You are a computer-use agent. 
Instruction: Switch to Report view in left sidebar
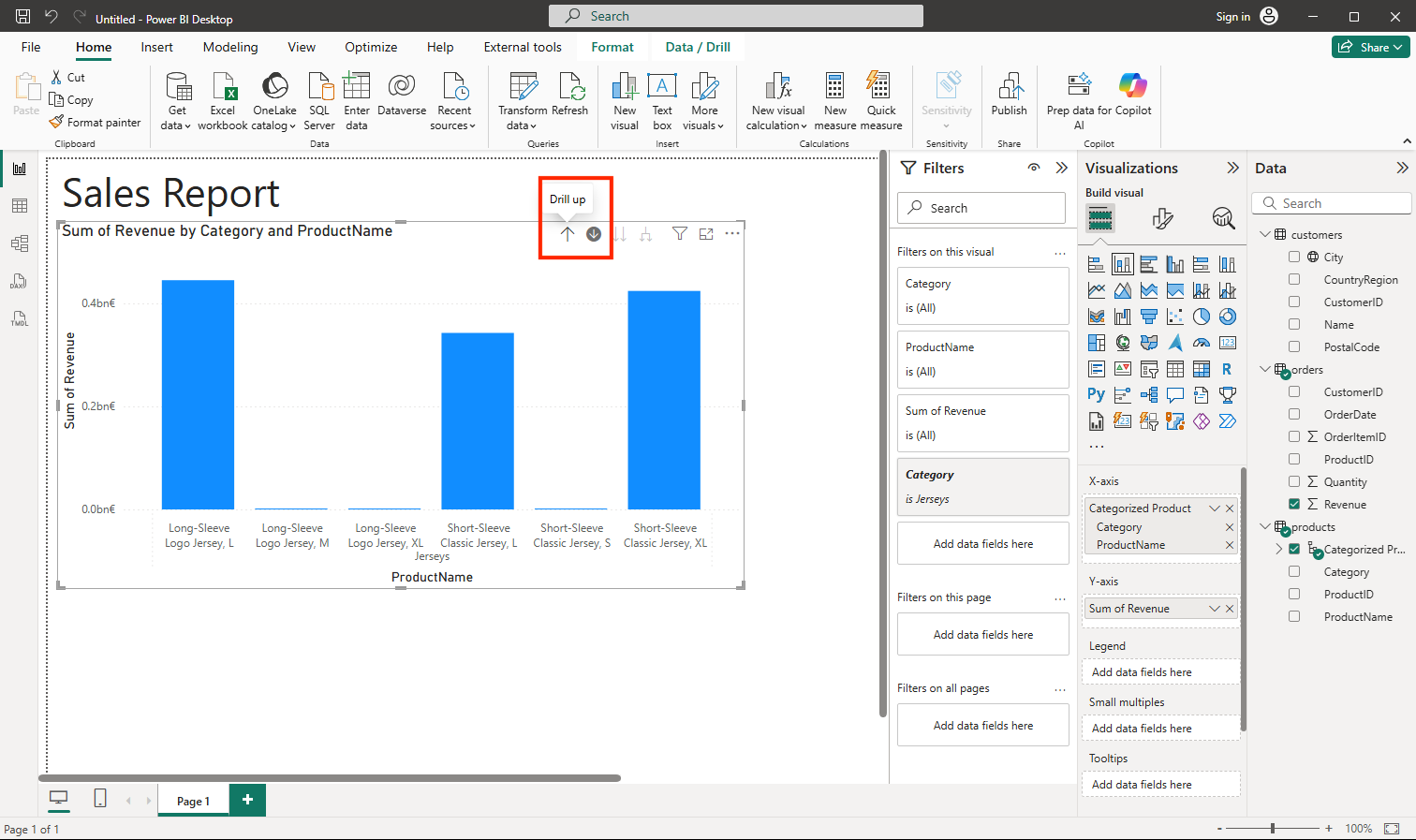pos(20,169)
